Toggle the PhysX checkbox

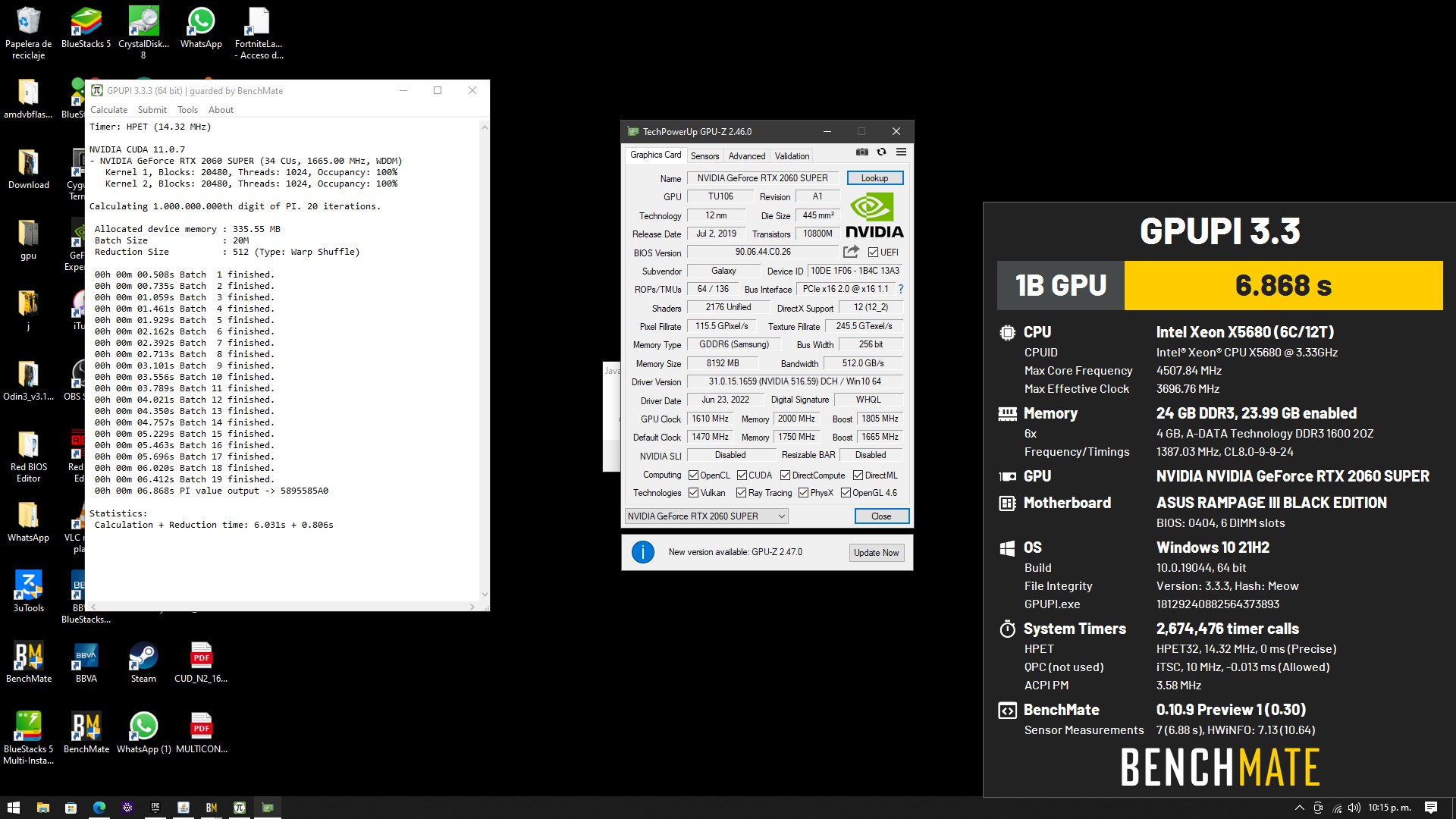pos(803,493)
